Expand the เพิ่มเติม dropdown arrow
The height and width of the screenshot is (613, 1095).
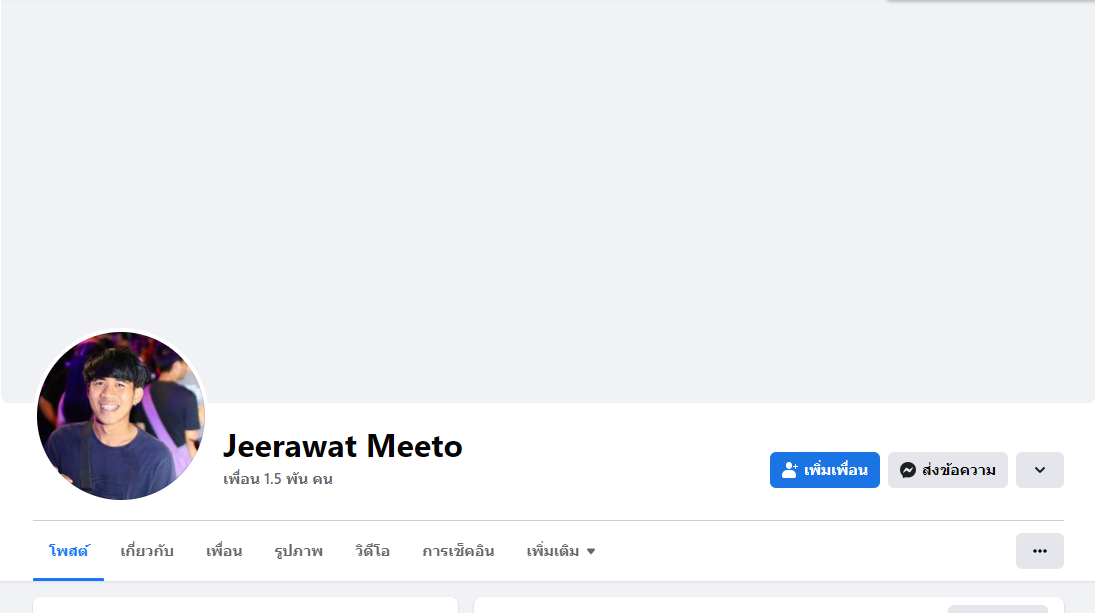tap(591, 552)
